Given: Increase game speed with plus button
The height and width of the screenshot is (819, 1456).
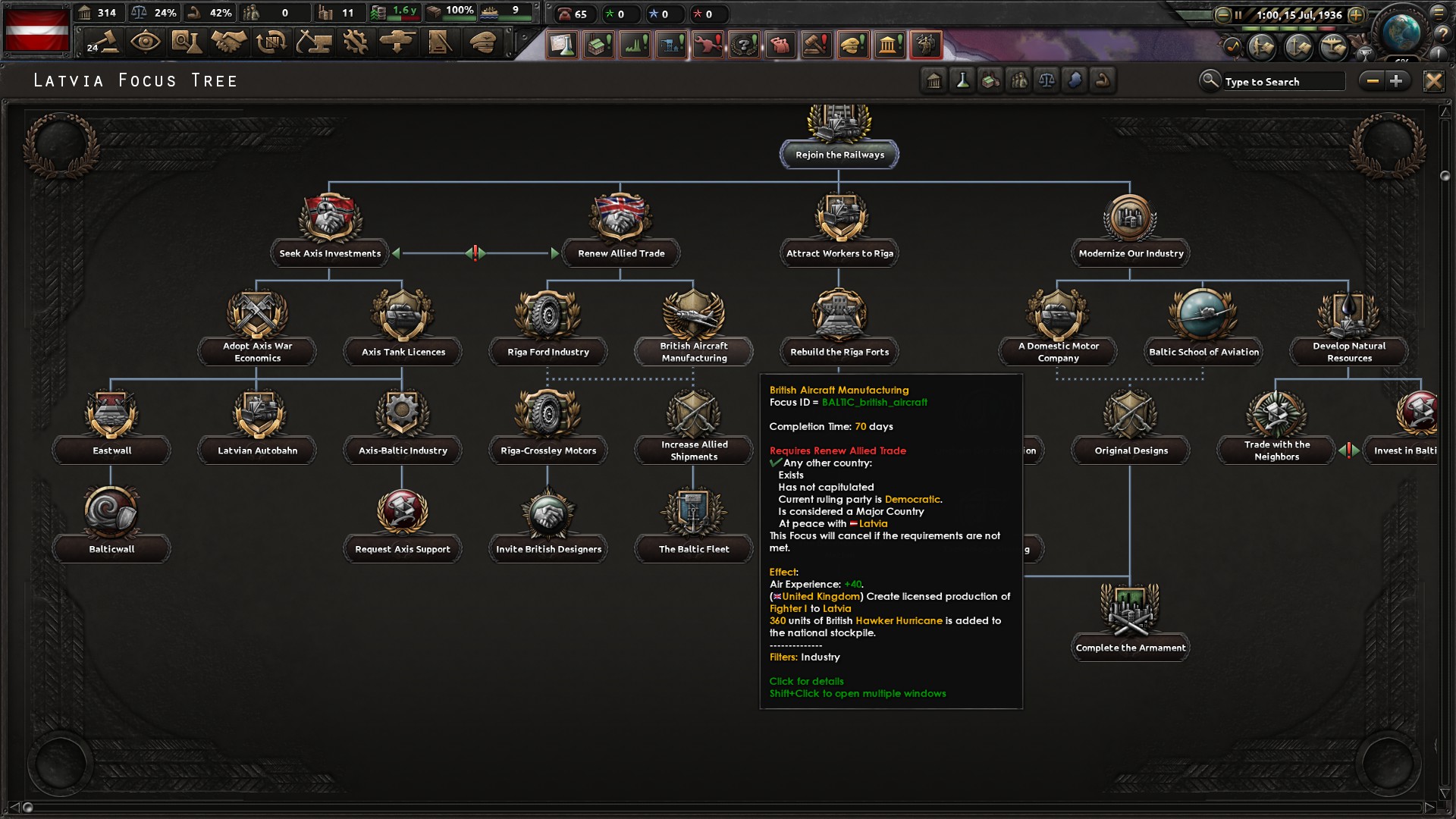Looking at the screenshot, I should coord(1356,14).
